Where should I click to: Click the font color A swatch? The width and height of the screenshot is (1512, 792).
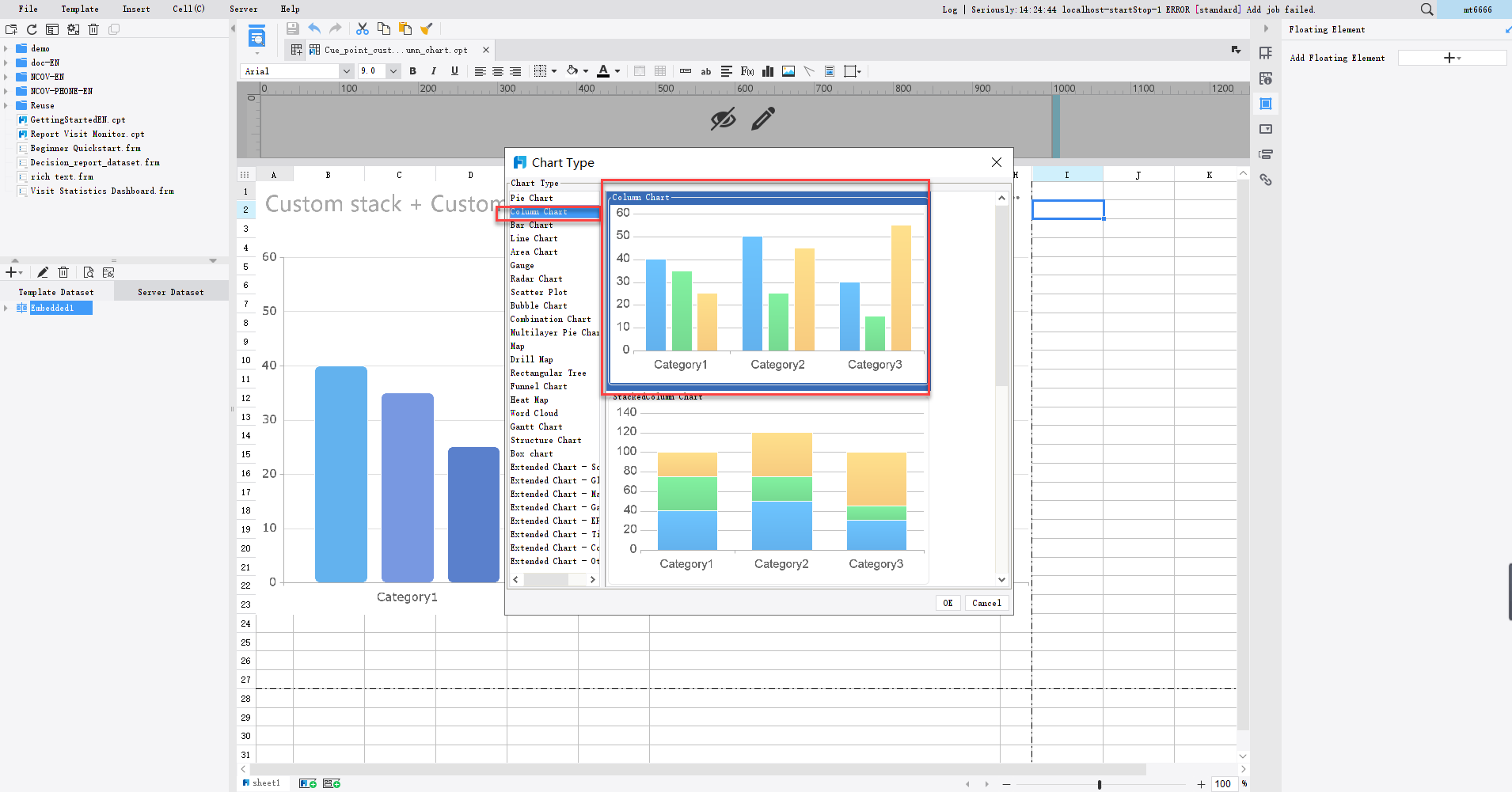[x=603, y=71]
